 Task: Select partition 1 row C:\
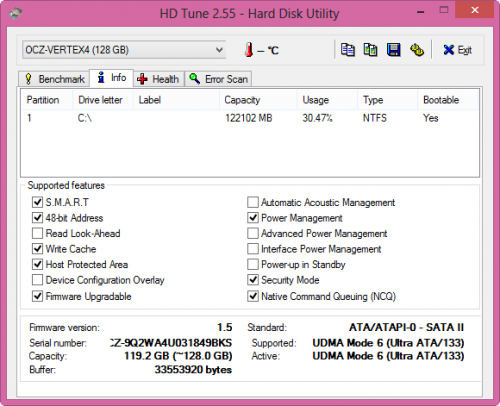point(250,118)
